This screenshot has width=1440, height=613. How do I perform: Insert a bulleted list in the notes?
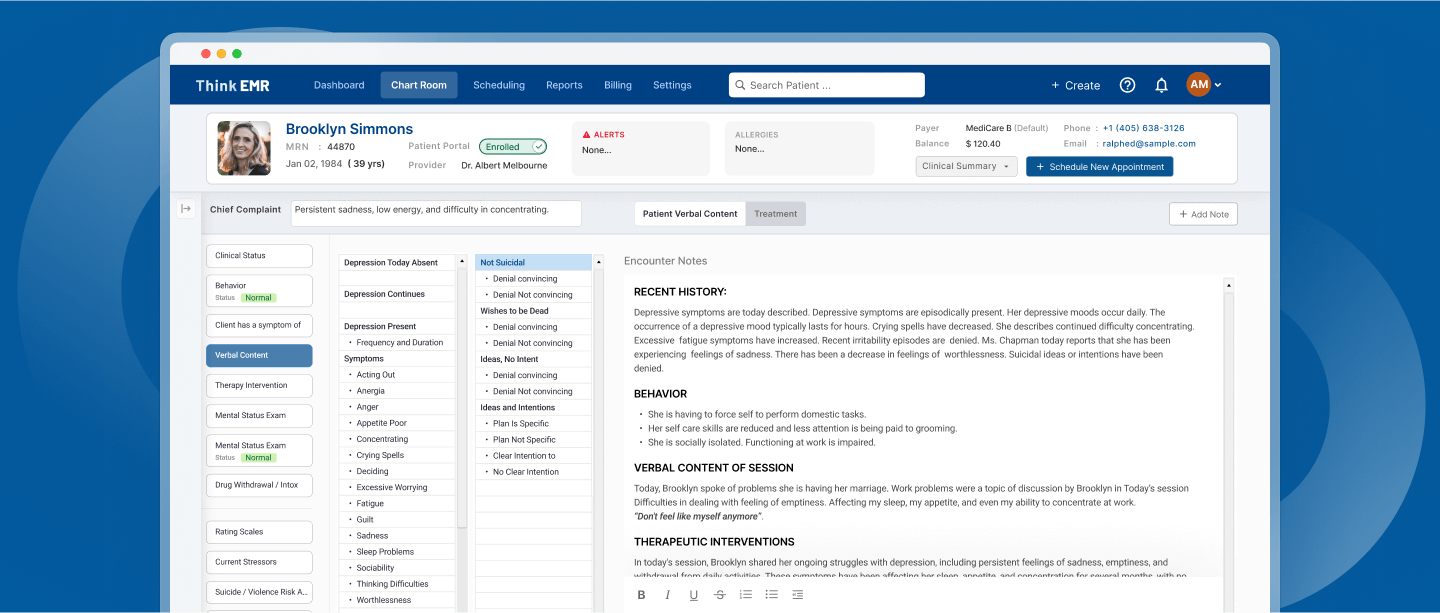click(x=771, y=595)
